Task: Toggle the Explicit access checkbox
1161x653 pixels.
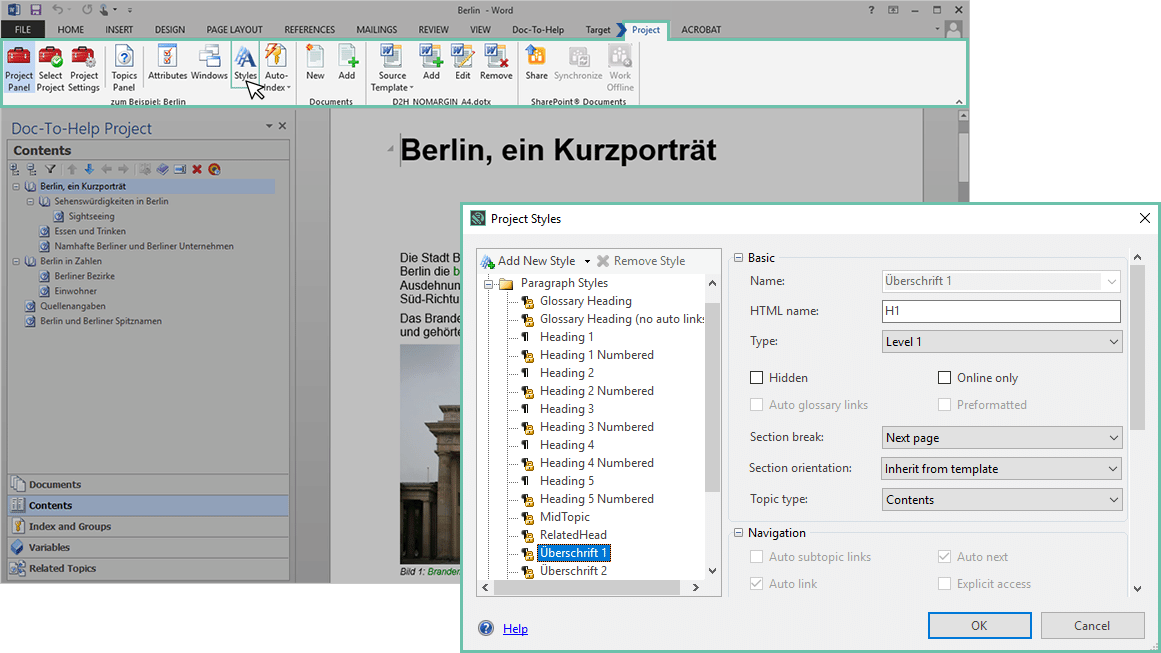Action: point(944,584)
